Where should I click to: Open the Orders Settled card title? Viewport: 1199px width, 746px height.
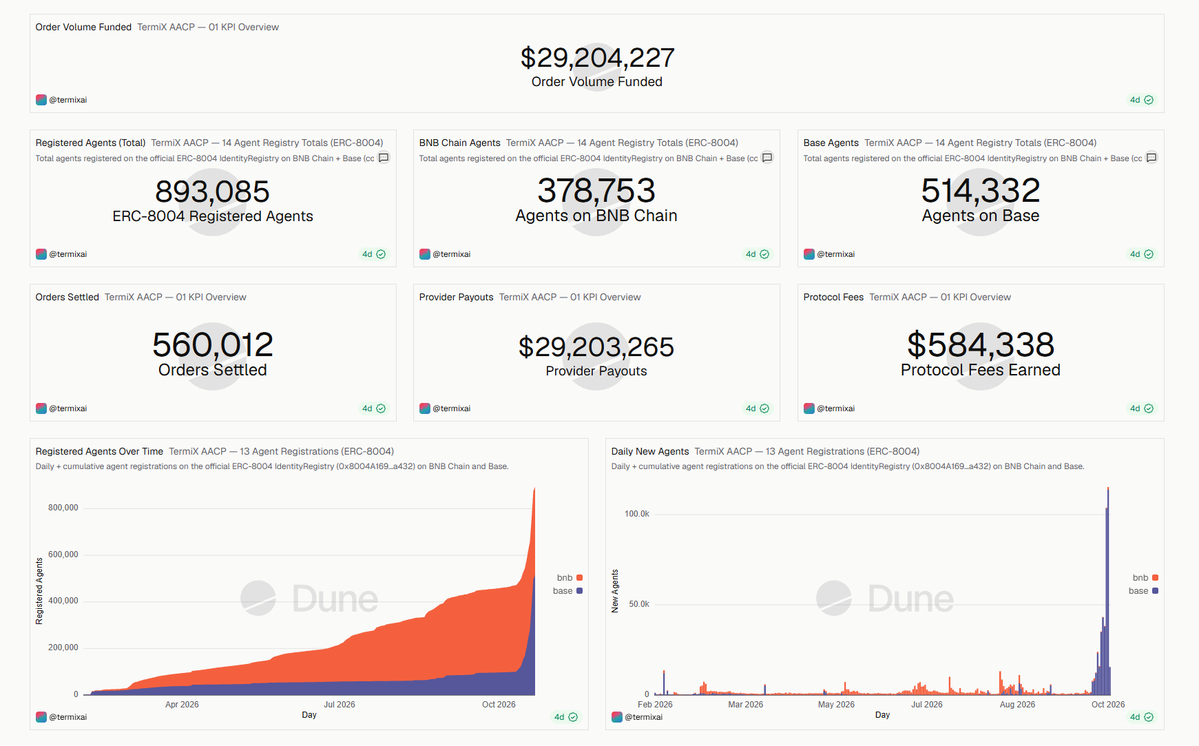point(67,297)
